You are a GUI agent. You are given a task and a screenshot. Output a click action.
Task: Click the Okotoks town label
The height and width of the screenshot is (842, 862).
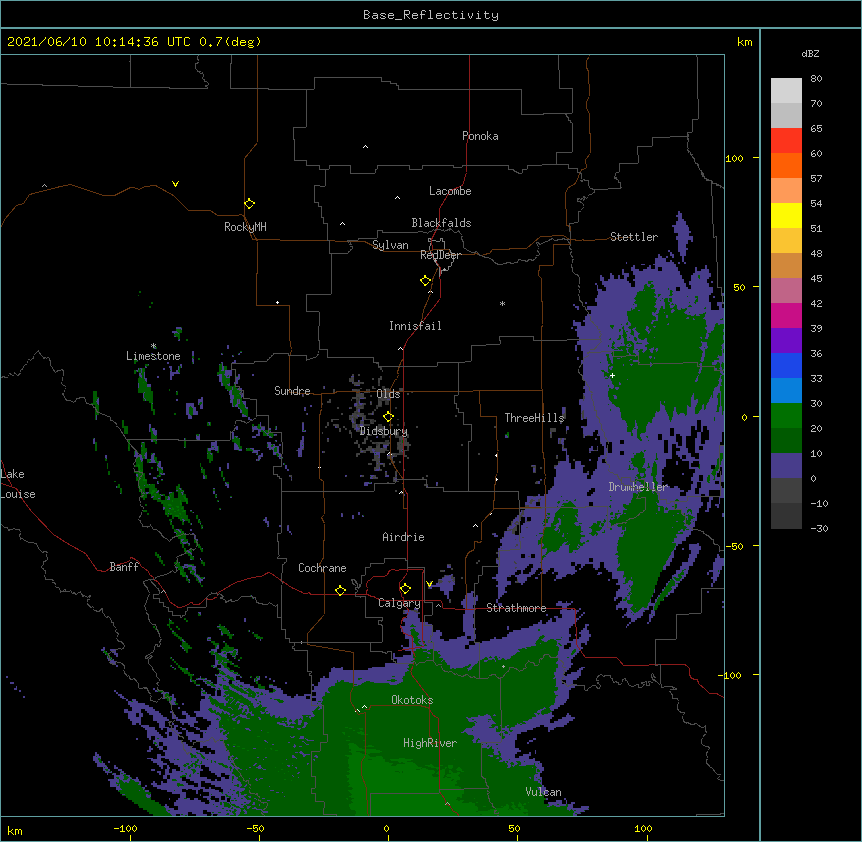tap(412, 700)
